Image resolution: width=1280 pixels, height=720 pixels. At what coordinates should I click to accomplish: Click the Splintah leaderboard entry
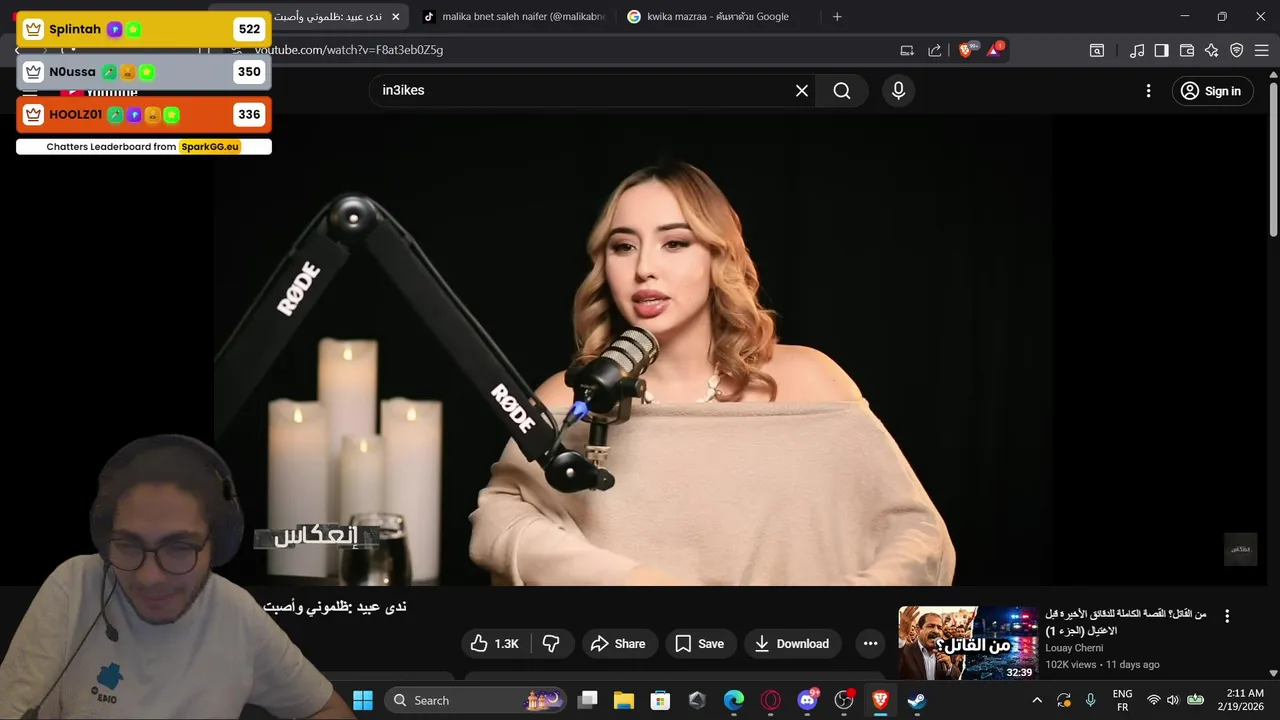pos(144,30)
